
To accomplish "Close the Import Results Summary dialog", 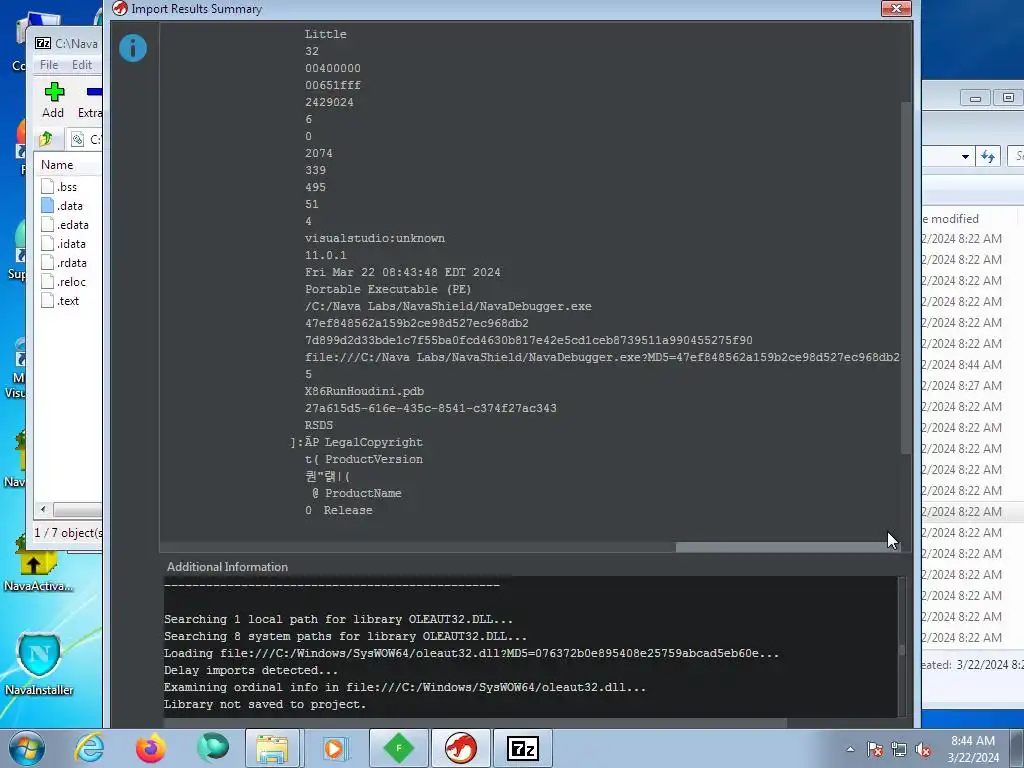I will pos(896,8).
